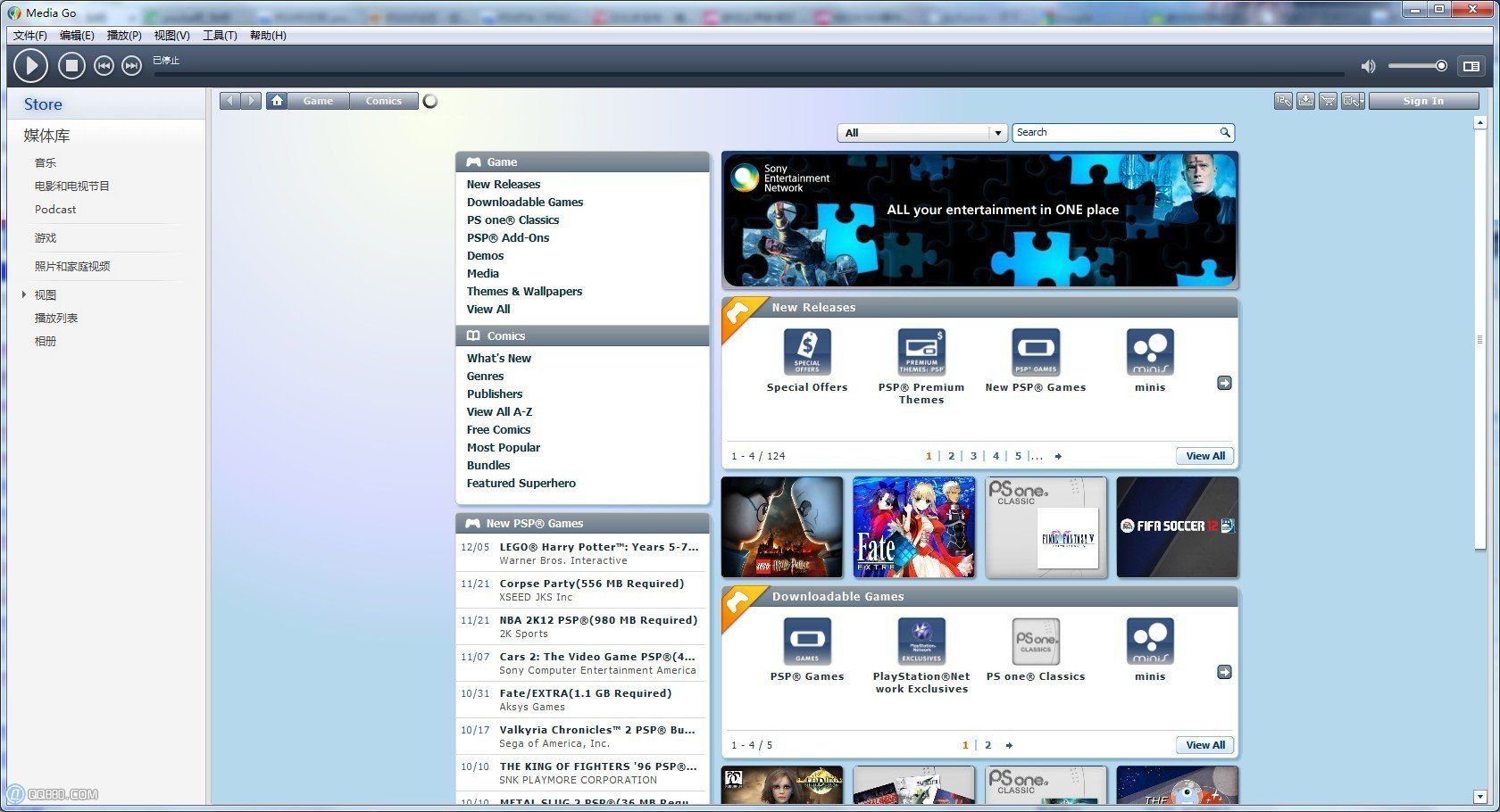Open 播放列表 in the sidebar
The width and height of the screenshot is (1500, 812).
[x=56, y=319]
